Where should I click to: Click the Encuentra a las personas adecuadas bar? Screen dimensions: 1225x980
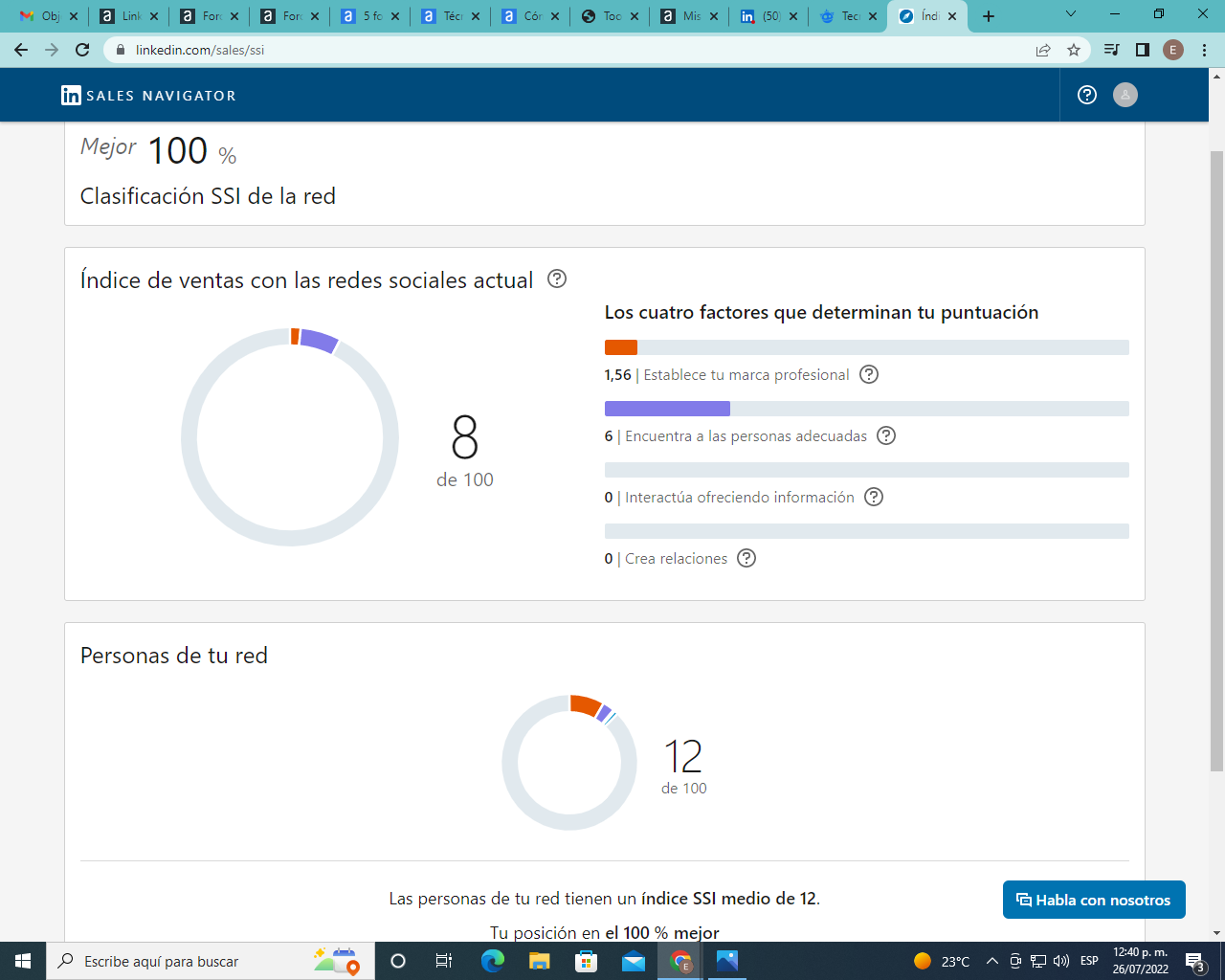coord(867,409)
